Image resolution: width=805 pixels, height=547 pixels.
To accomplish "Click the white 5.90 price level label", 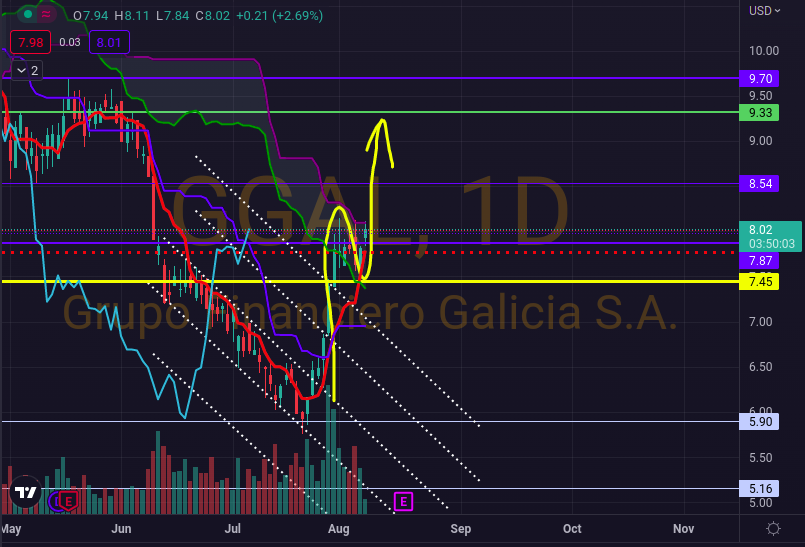I will click(759, 422).
